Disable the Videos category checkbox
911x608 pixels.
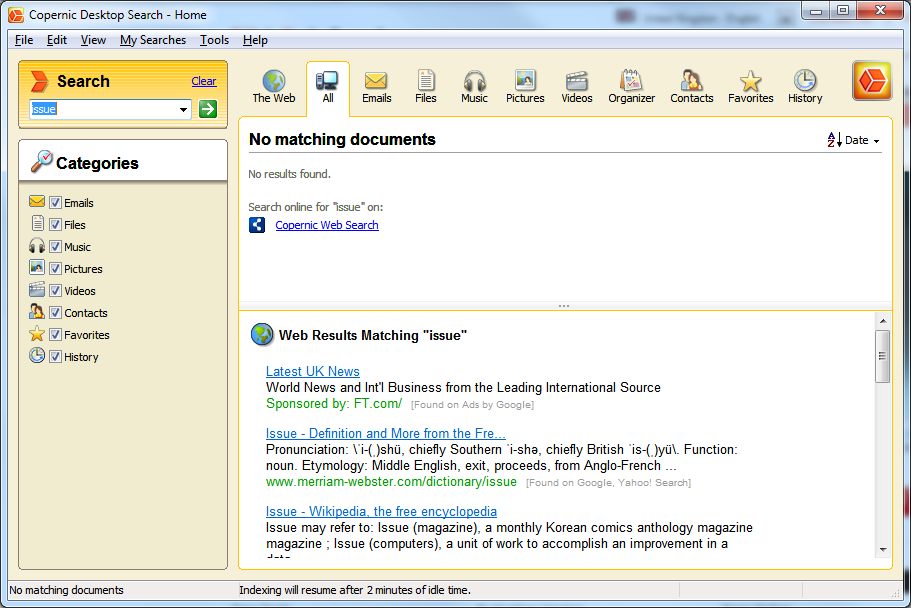(x=55, y=291)
